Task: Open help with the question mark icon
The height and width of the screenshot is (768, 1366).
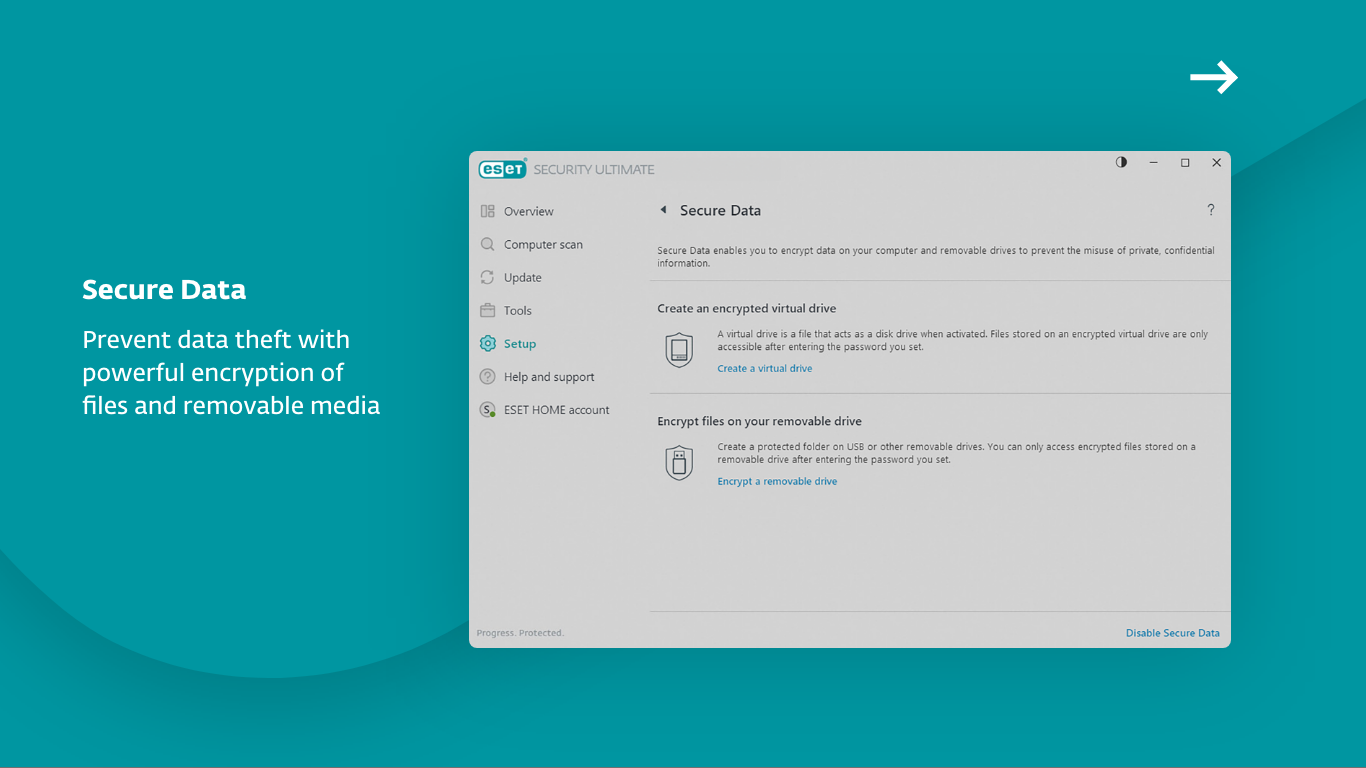Action: tap(1211, 210)
